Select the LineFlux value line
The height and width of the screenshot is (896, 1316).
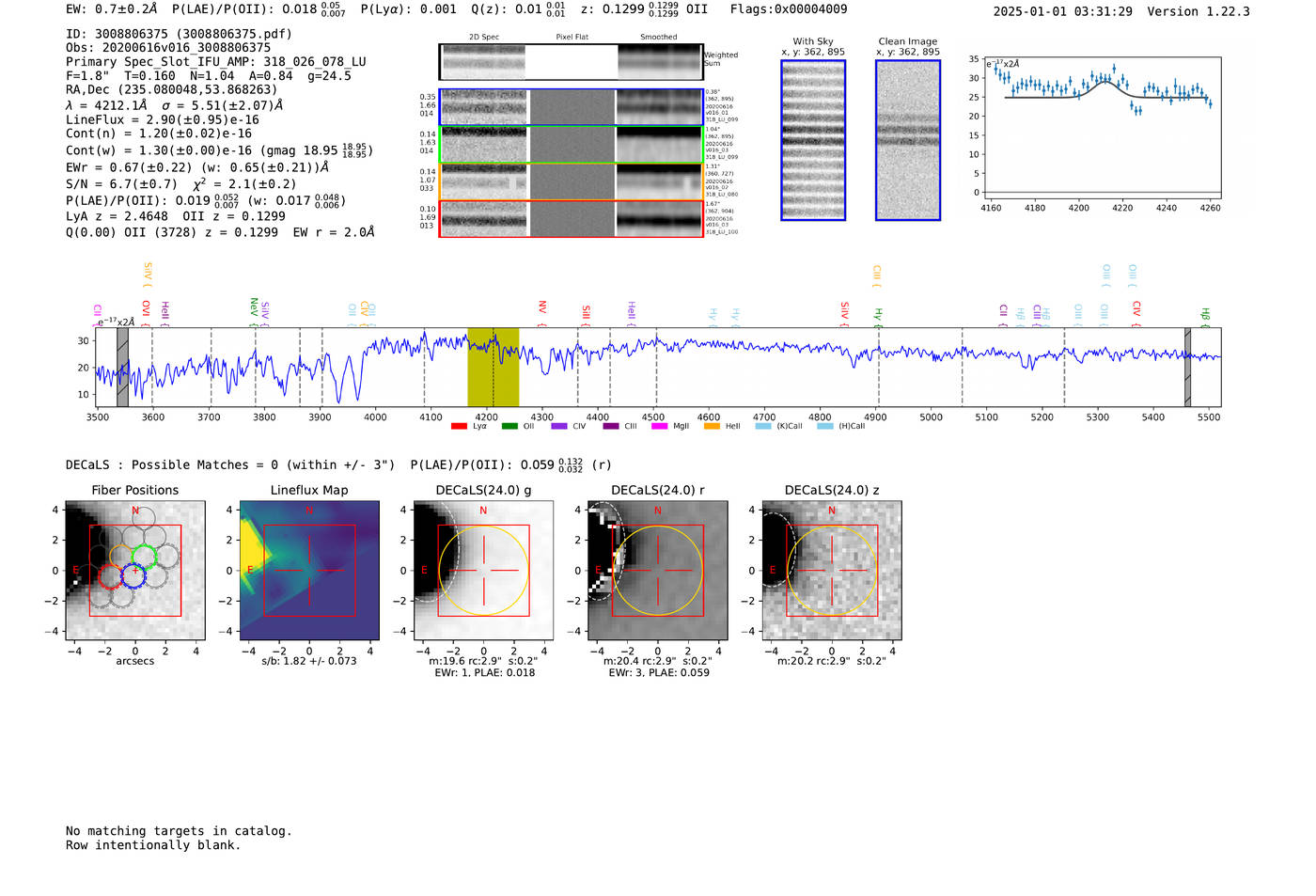coord(163,120)
